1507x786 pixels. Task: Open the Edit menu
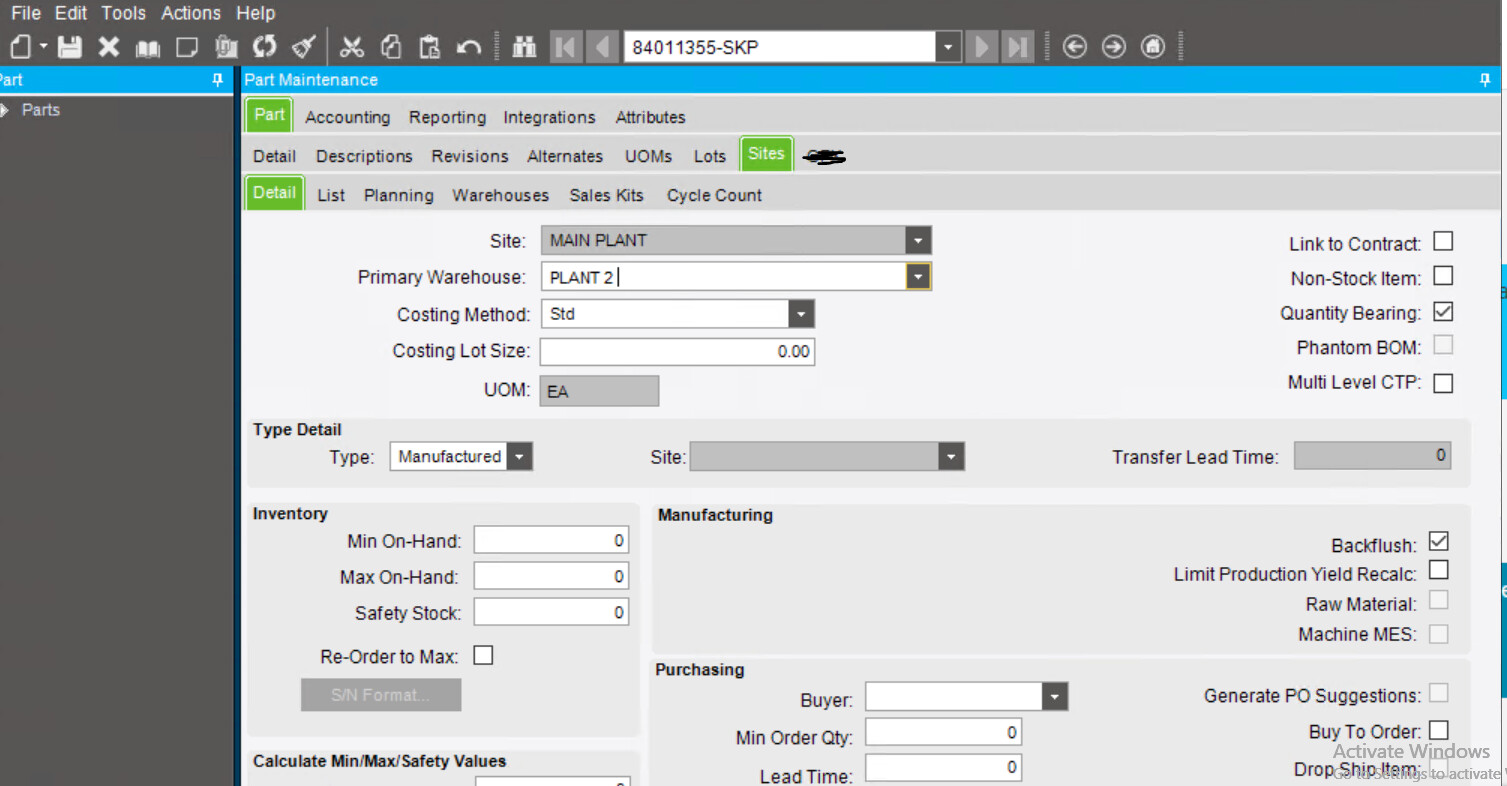[x=71, y=13]
